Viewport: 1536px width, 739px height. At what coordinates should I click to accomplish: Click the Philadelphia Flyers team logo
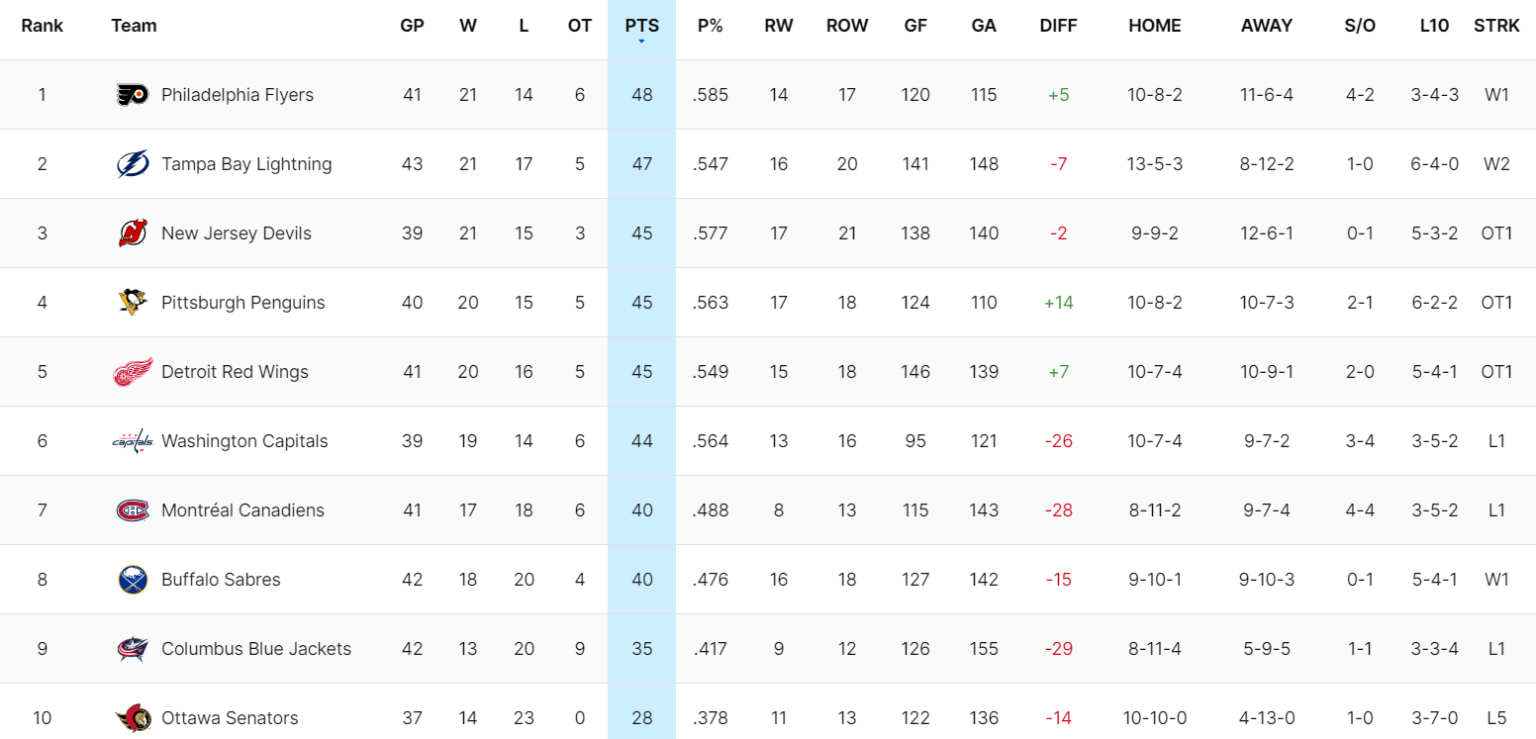pyautogui.click(x=132, y=95)
